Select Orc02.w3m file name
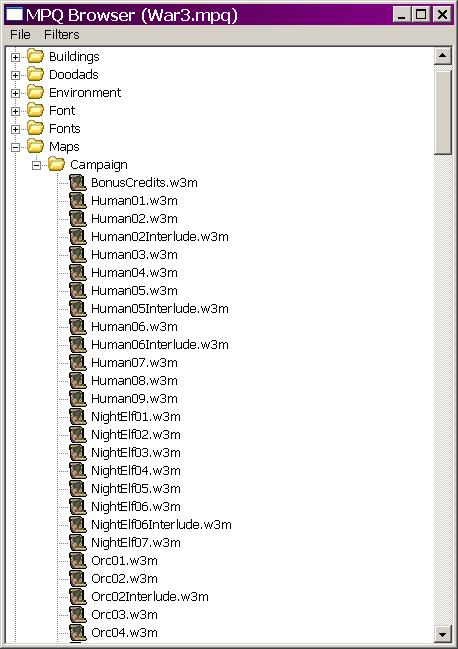The width and height of the screenshot is (458, 649). [124, 579]
